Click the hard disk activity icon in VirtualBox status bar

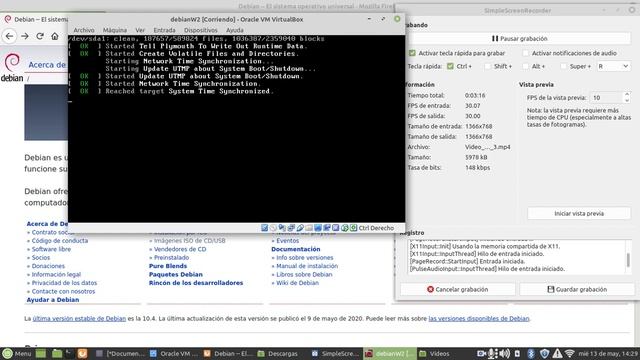point(264,228)
